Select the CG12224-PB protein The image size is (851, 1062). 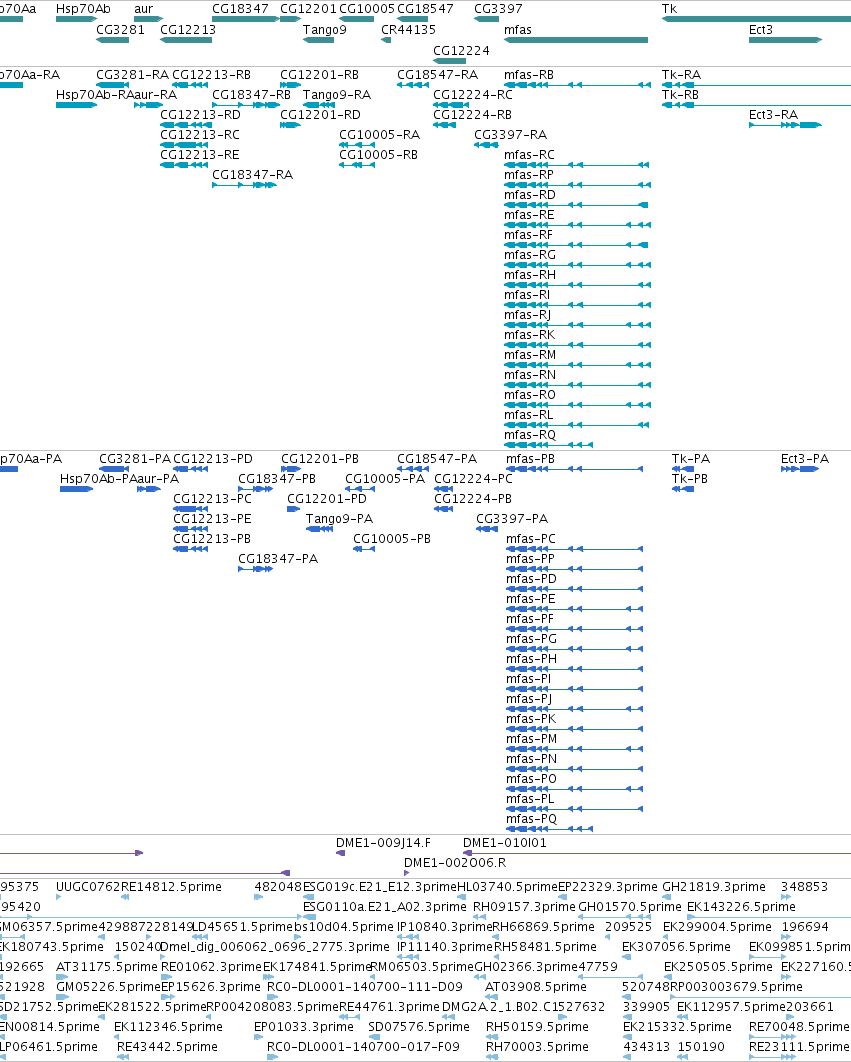click(x=443, y=509)
